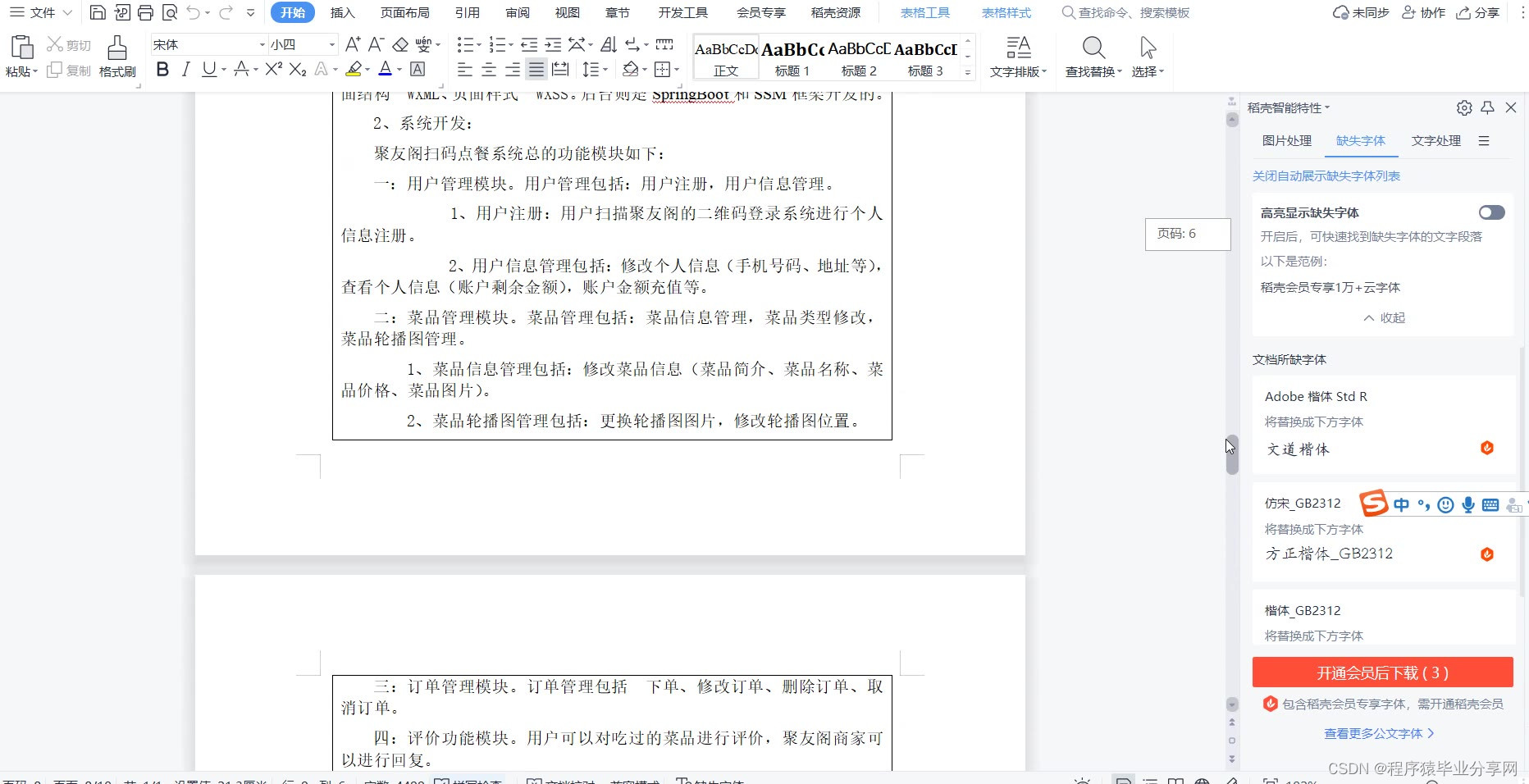
Task: Click the distributed alignment icon
Action: pos(560,70)
